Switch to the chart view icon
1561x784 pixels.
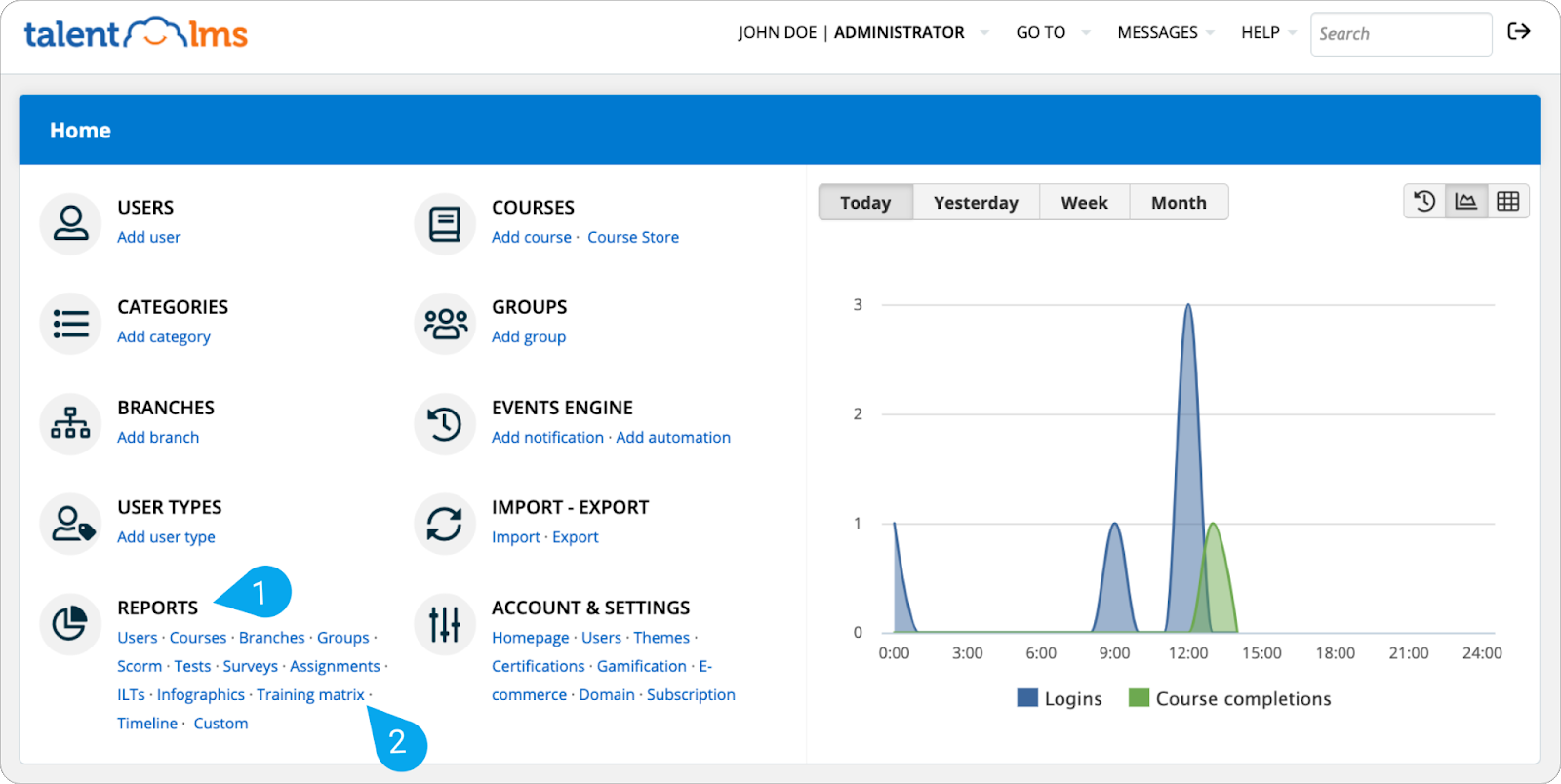(x=1465, y=202)
